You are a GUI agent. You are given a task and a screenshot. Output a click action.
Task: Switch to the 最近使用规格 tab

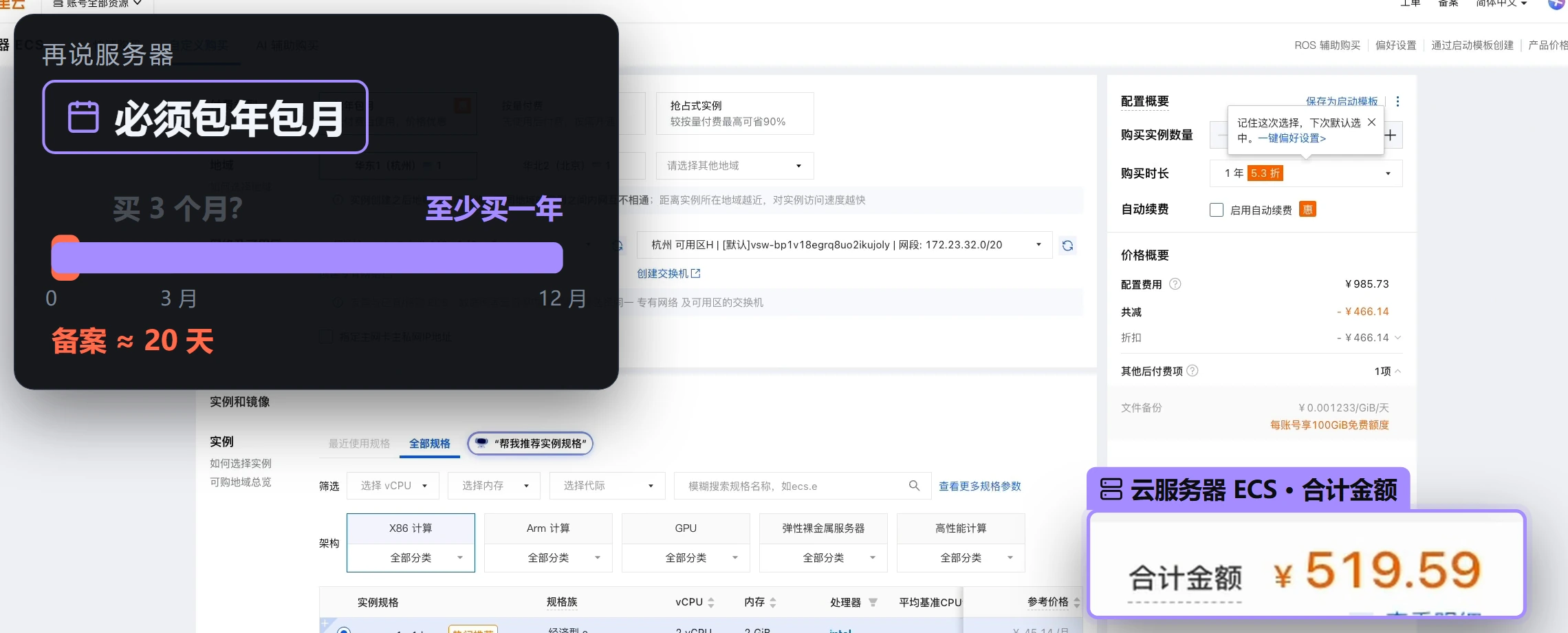click(359, 444)
